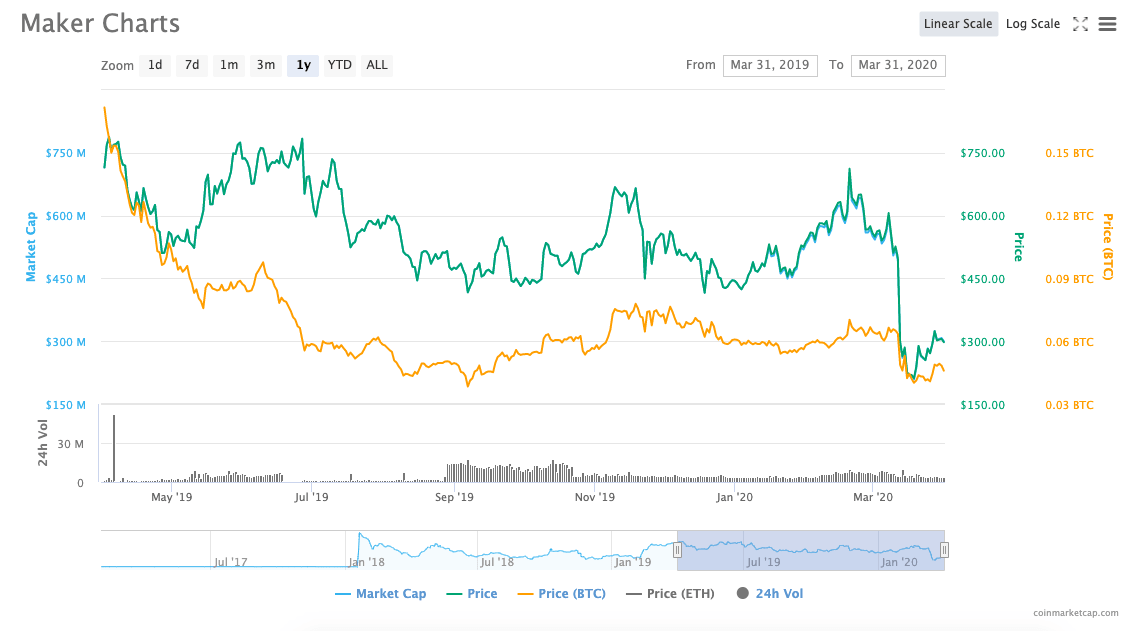1140x631 pixels.
Task: Click the fullscreen expand icon
Action: [1081, 24]
